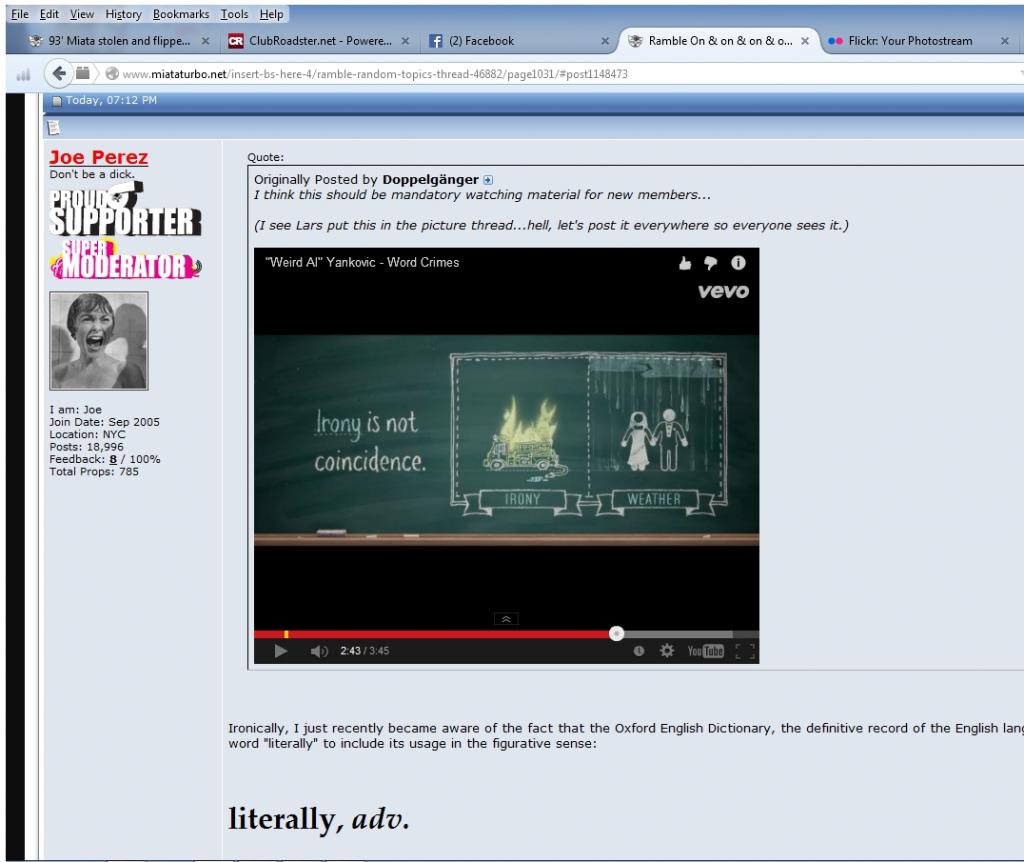Click the signal bars icon beside the back button
Image resolution: width=1024 pixels, height=862 pixels.
coord(24,74)
